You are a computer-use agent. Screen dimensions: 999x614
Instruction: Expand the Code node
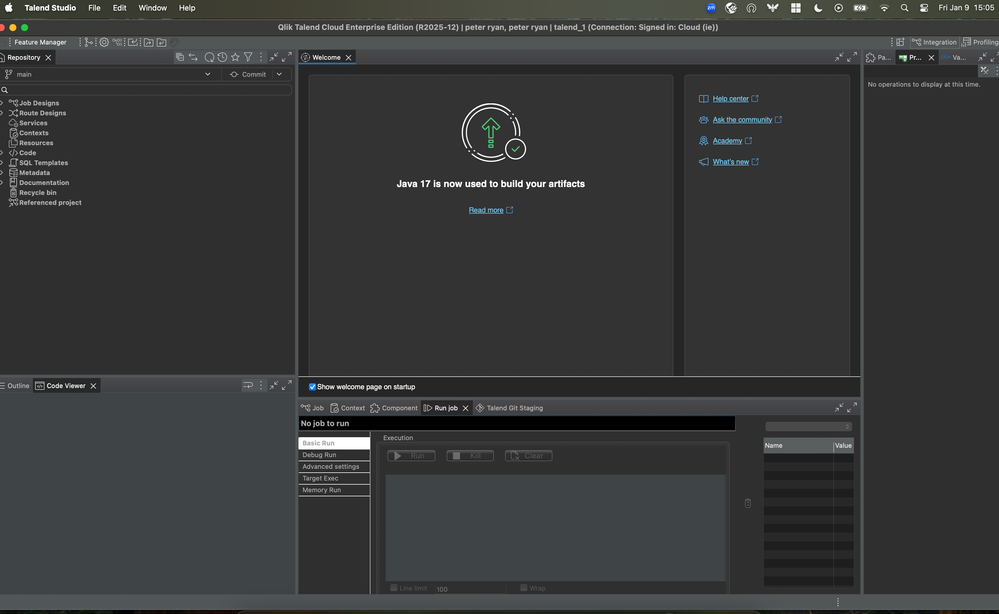click(x=2, y=153)
